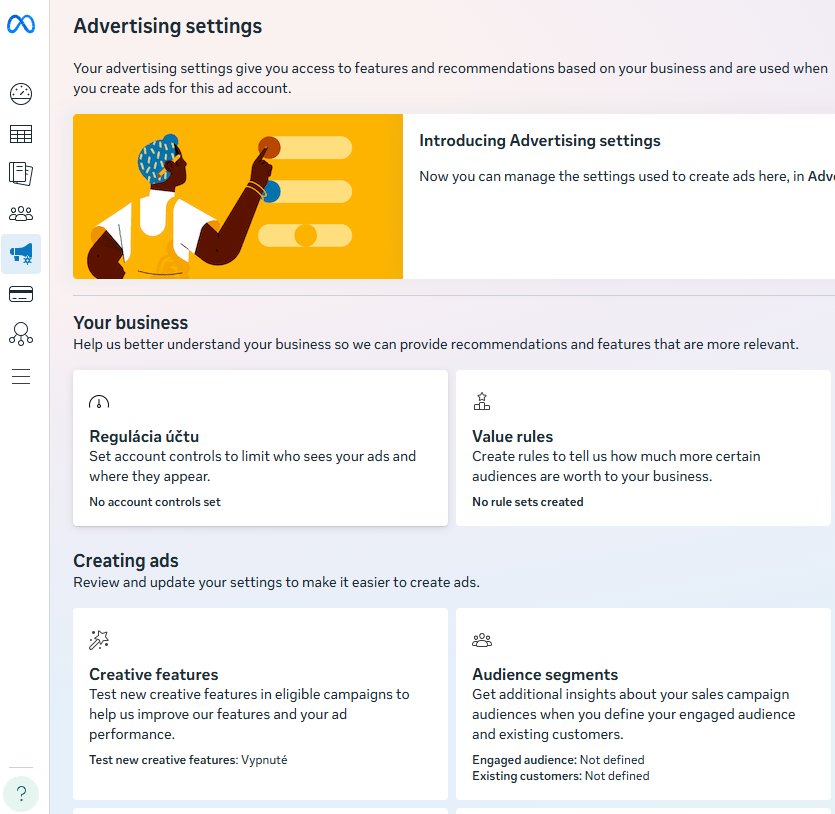Click the gauge icon above Regulácia účtu

pyautogui.click(x=99, y=402)
